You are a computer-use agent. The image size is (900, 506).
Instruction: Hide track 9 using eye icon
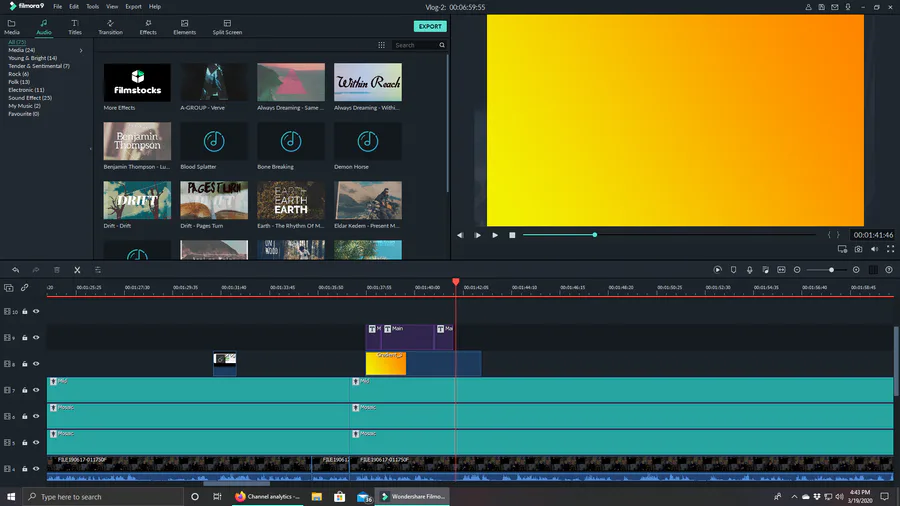click(36, 338)
